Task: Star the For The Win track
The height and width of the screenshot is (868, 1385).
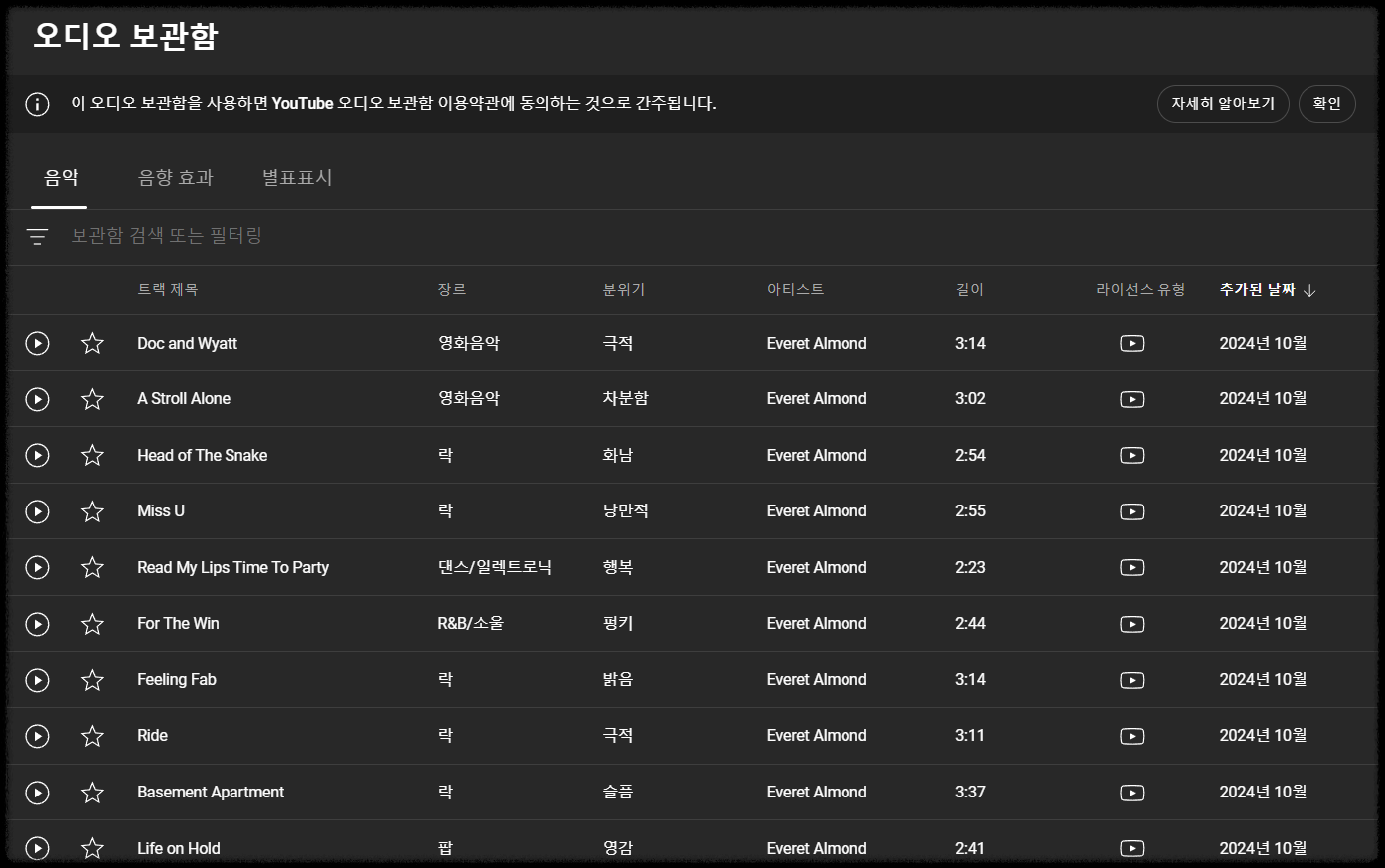Action: [92, 624]
